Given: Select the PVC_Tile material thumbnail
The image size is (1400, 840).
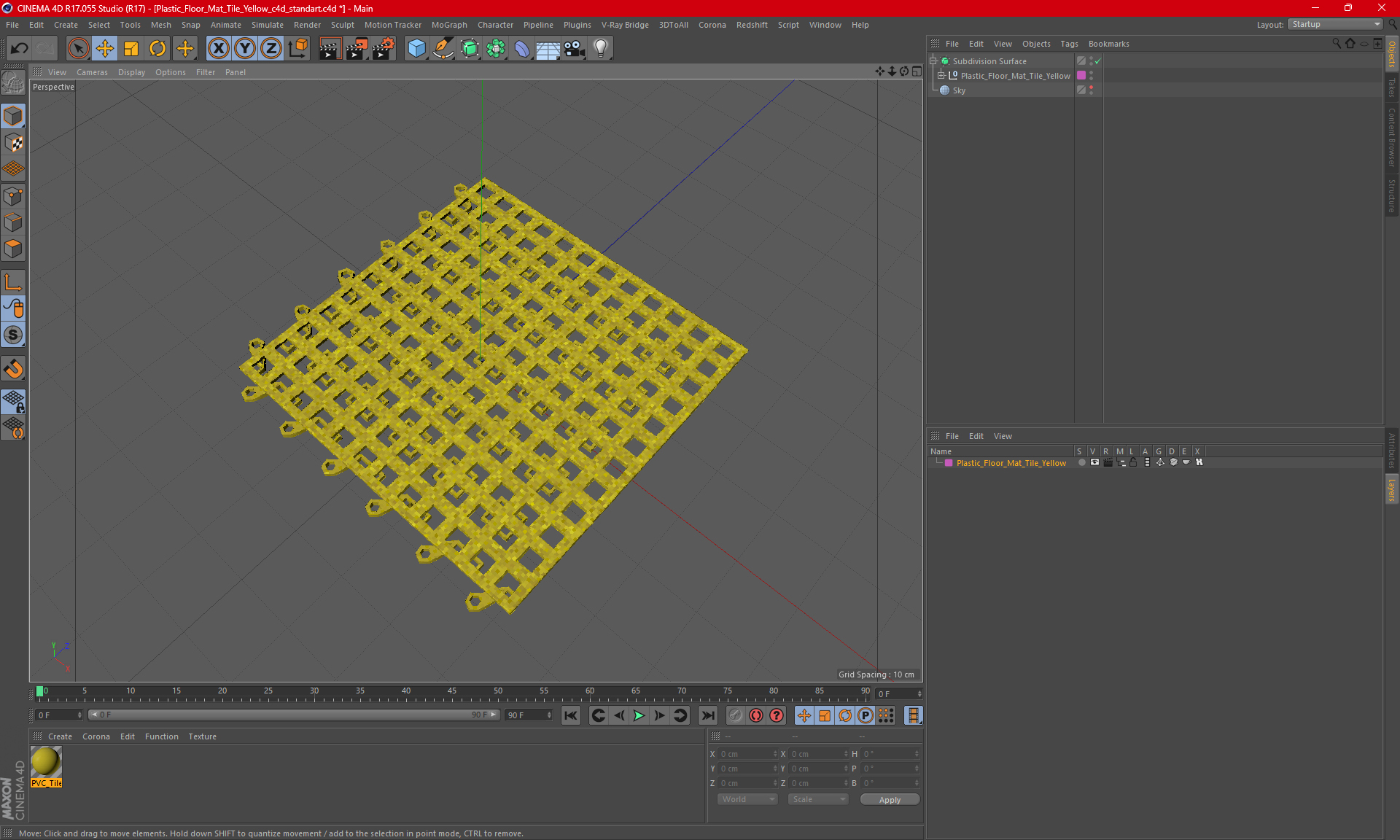Looking at the screenshot, I should pyautogui.click(x=46, y=762).
